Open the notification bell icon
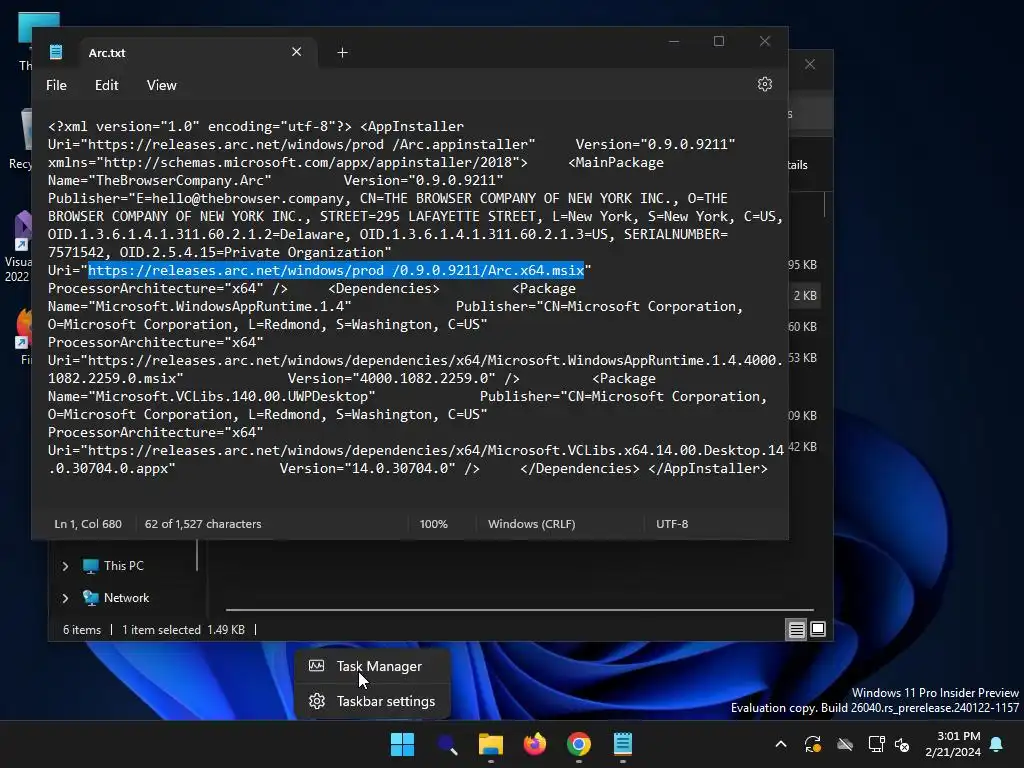The height and width of the screenshot is (768, 1024). point(997,744)
